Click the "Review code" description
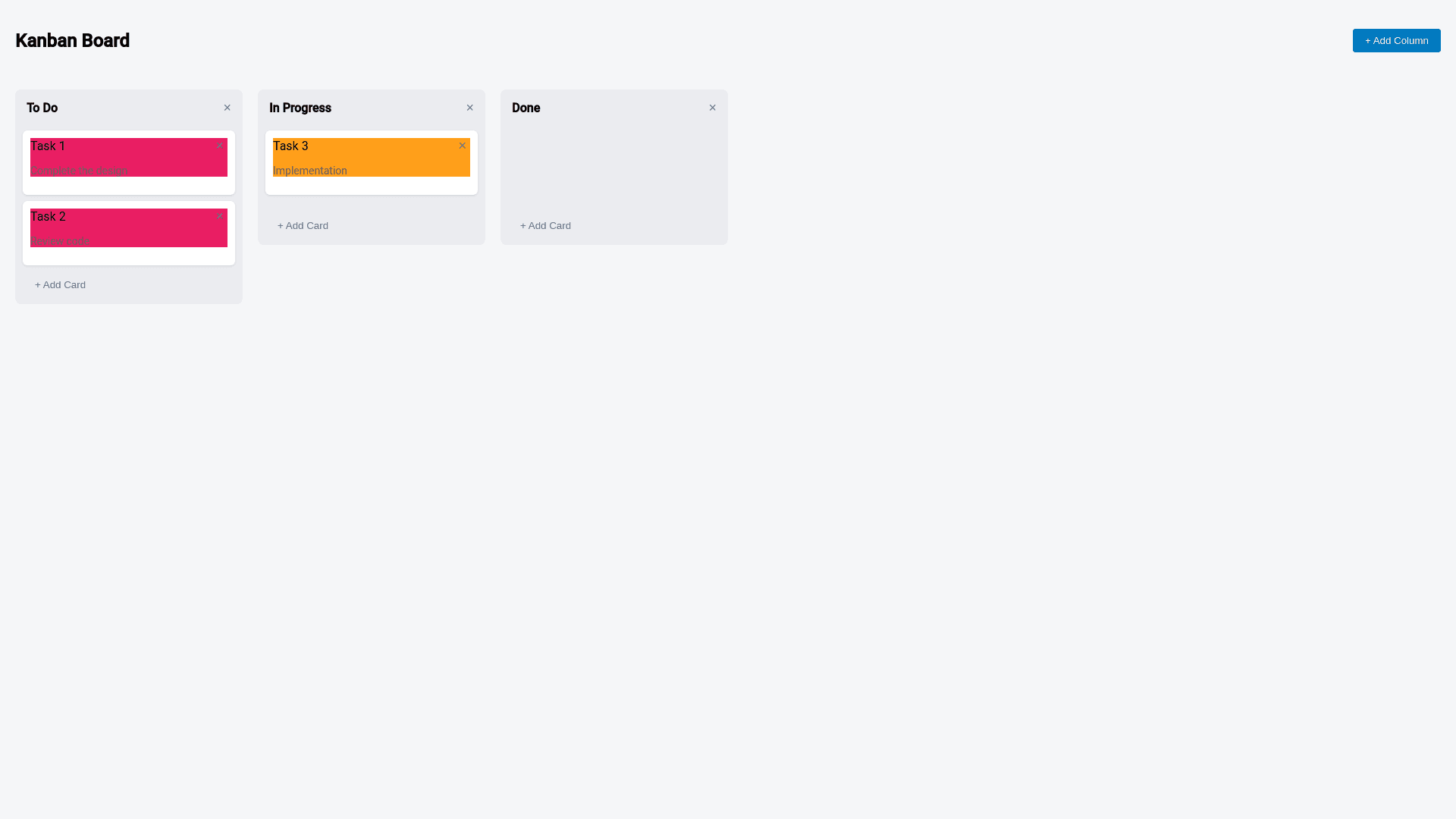This screenshot has height=819, width=1456. pos(60,241)
